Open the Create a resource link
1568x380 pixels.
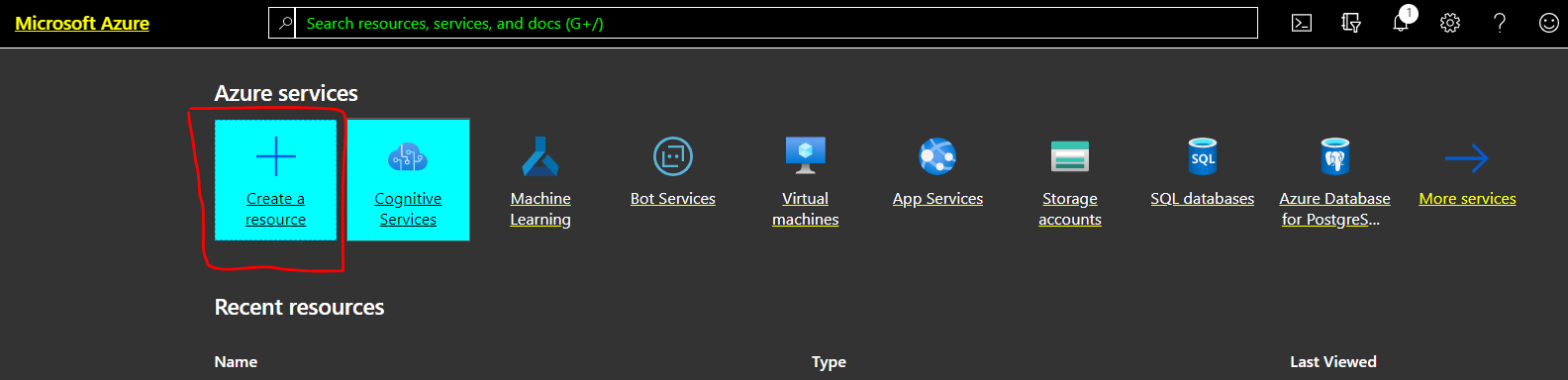click(276, 209)
